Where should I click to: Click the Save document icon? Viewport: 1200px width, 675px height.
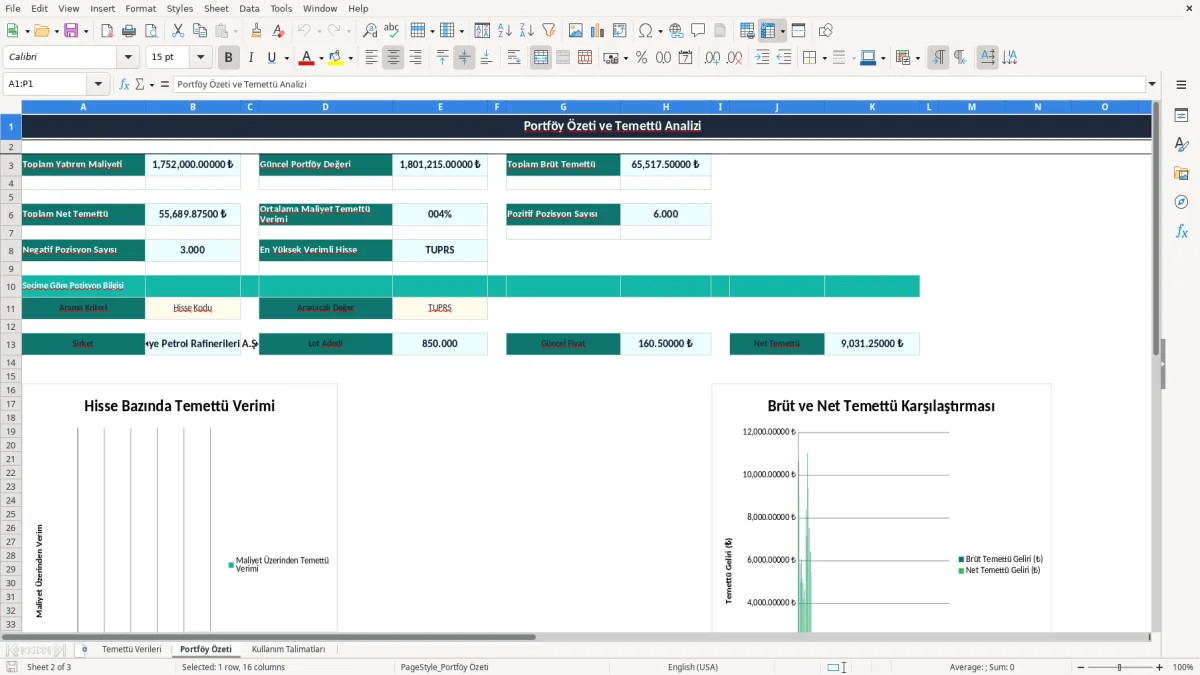point(71,31)
